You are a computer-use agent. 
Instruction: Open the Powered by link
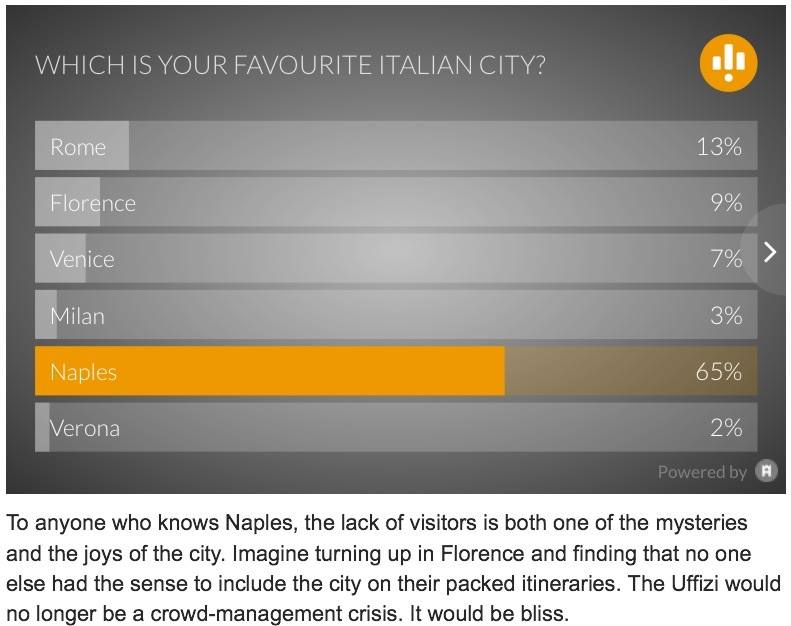[x=702, y=472]
